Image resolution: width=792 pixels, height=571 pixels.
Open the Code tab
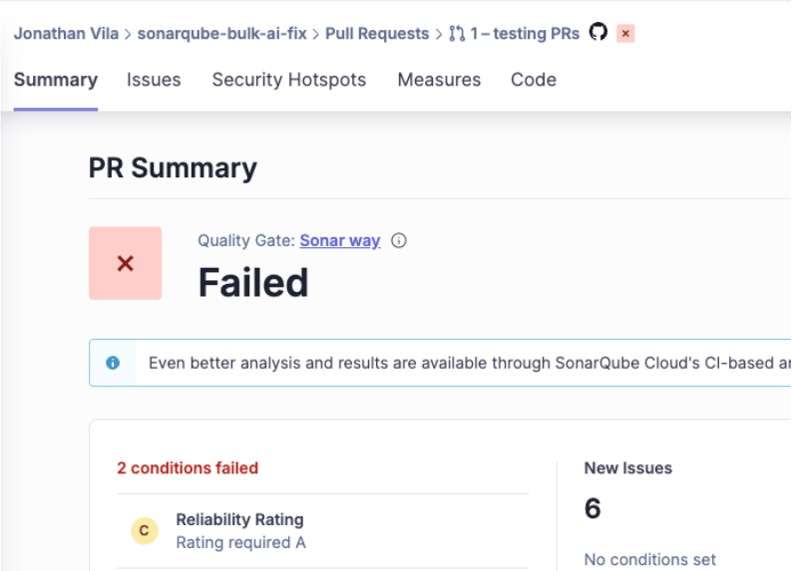point(533,80)
